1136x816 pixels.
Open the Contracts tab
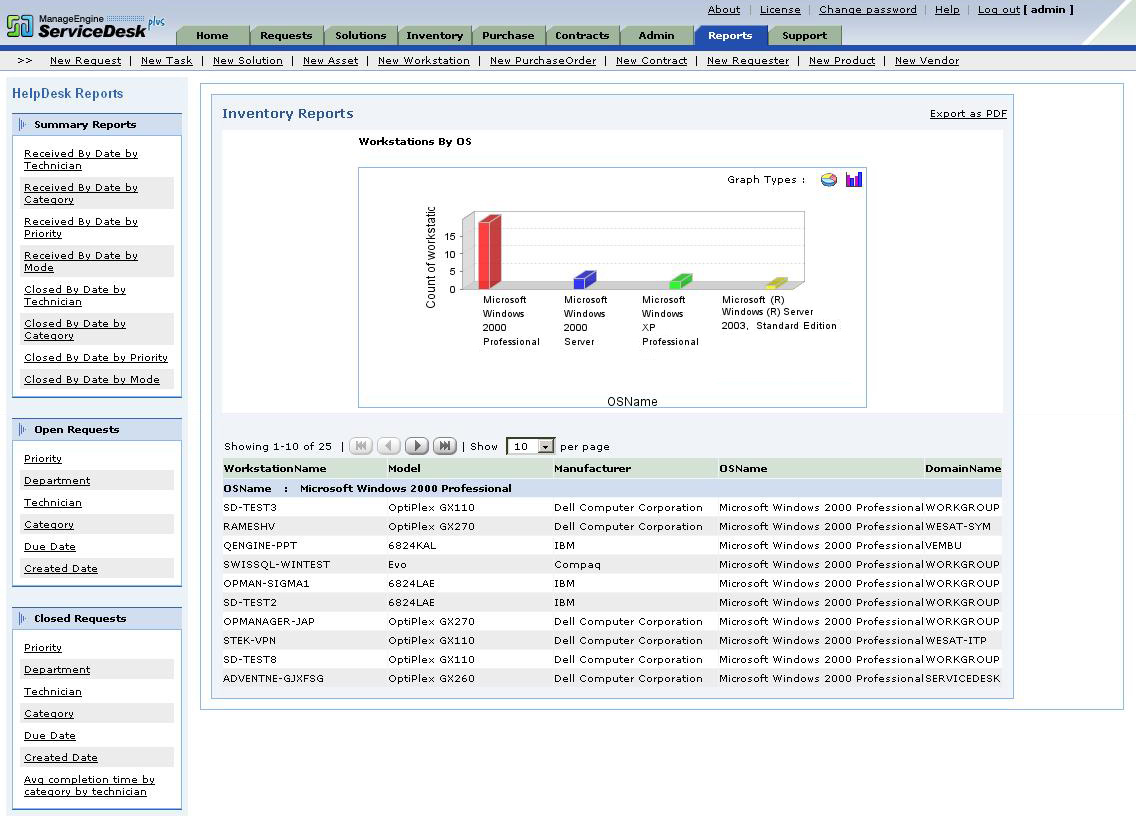582,36
